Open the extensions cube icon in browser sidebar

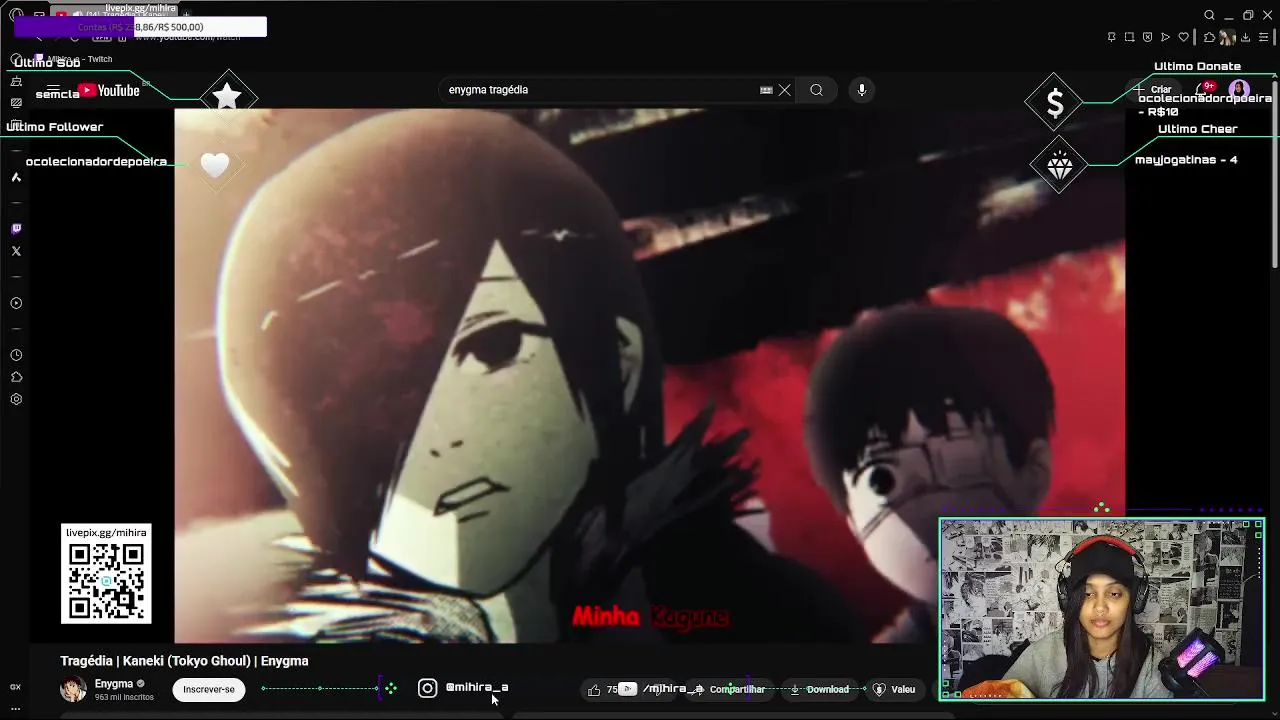pos(16,377)
